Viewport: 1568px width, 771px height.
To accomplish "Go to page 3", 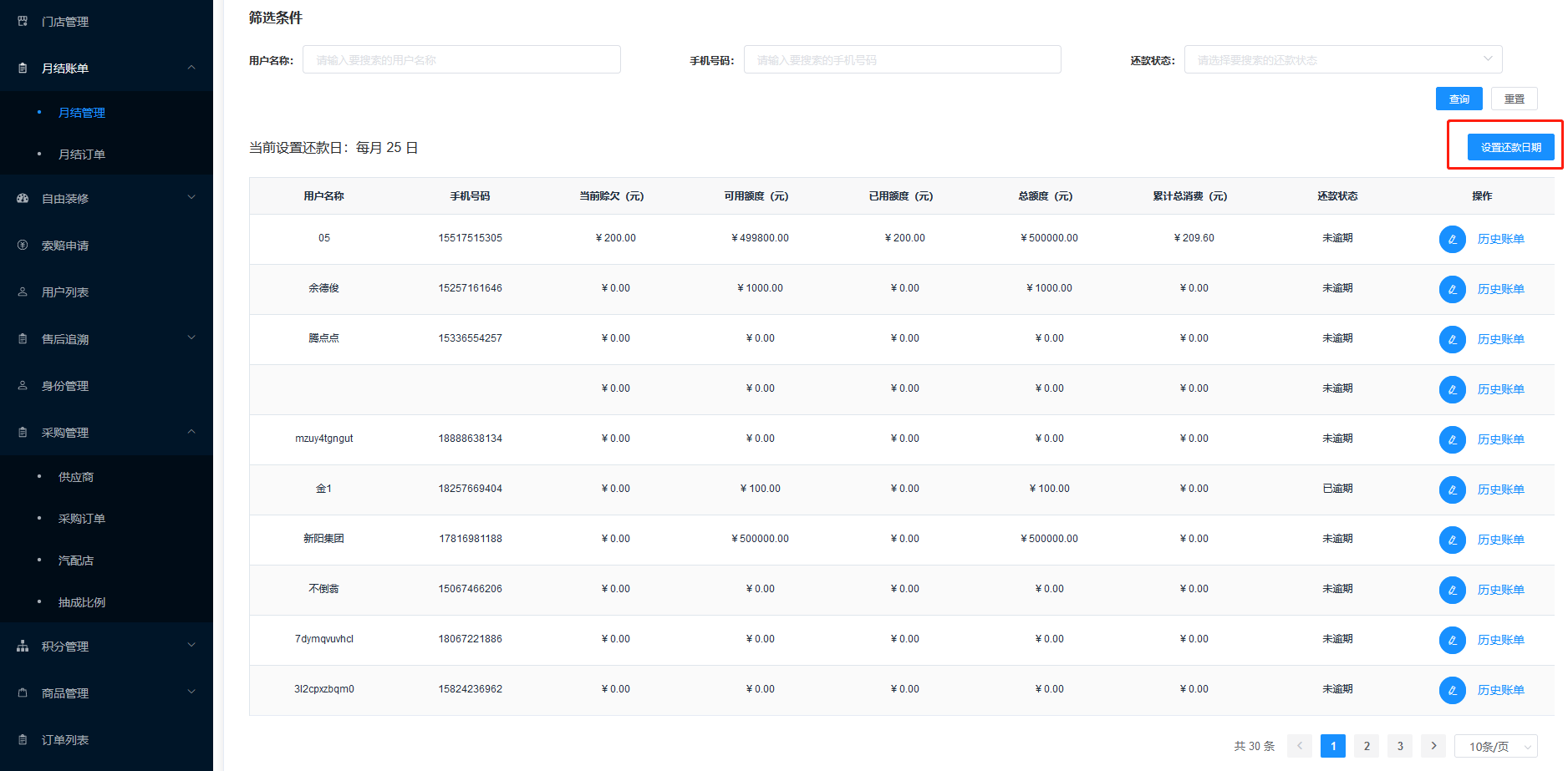I will click(x=1400, y=746).
